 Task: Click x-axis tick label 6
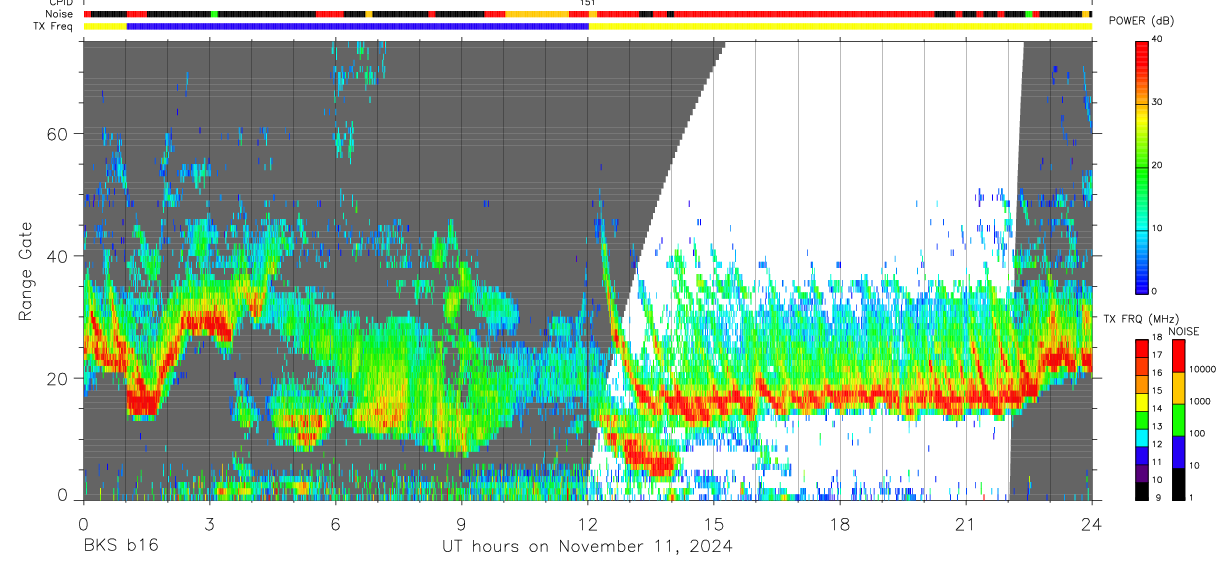coord(335,523)
